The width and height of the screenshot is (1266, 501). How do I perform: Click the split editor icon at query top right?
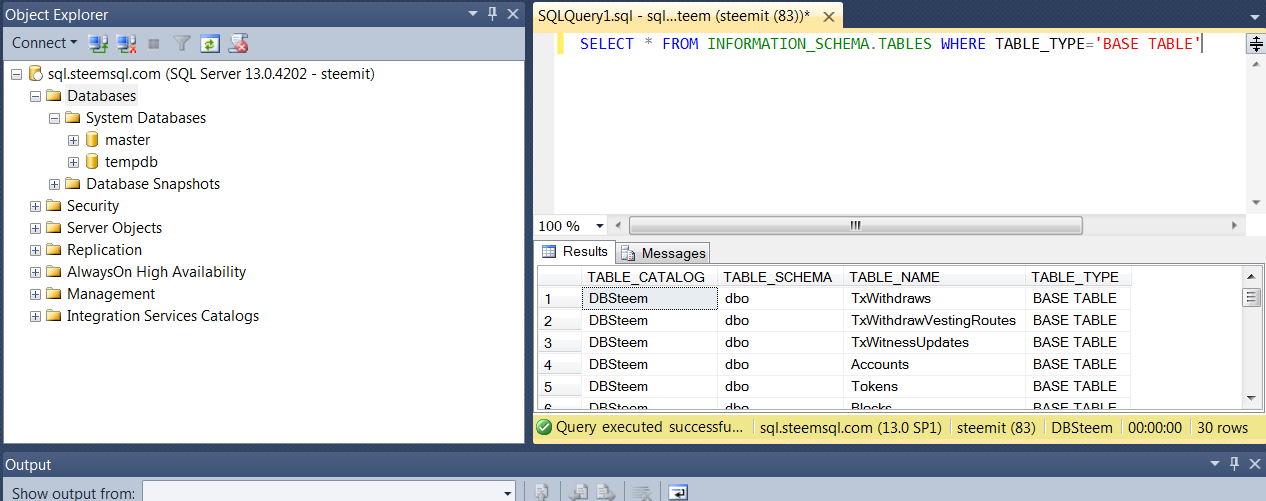[1255, 43]
